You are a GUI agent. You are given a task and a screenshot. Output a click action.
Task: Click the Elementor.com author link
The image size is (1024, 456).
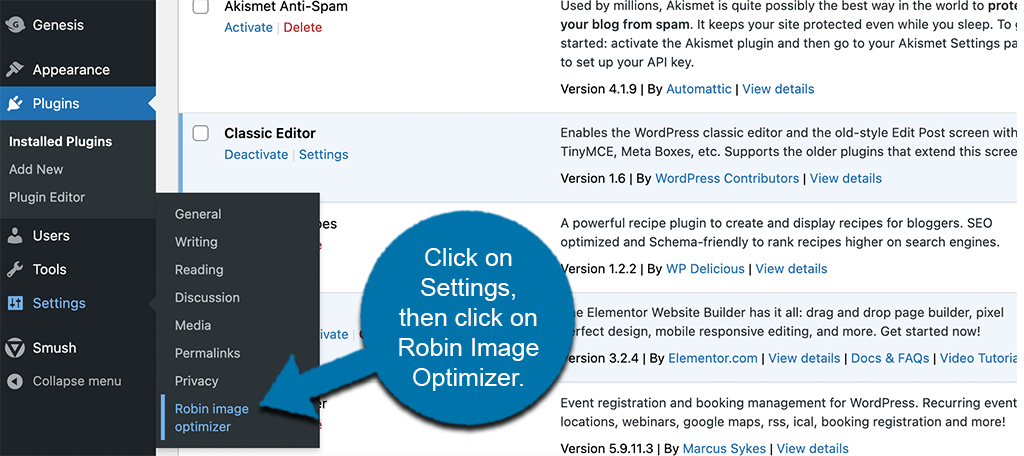click(712, 358)
